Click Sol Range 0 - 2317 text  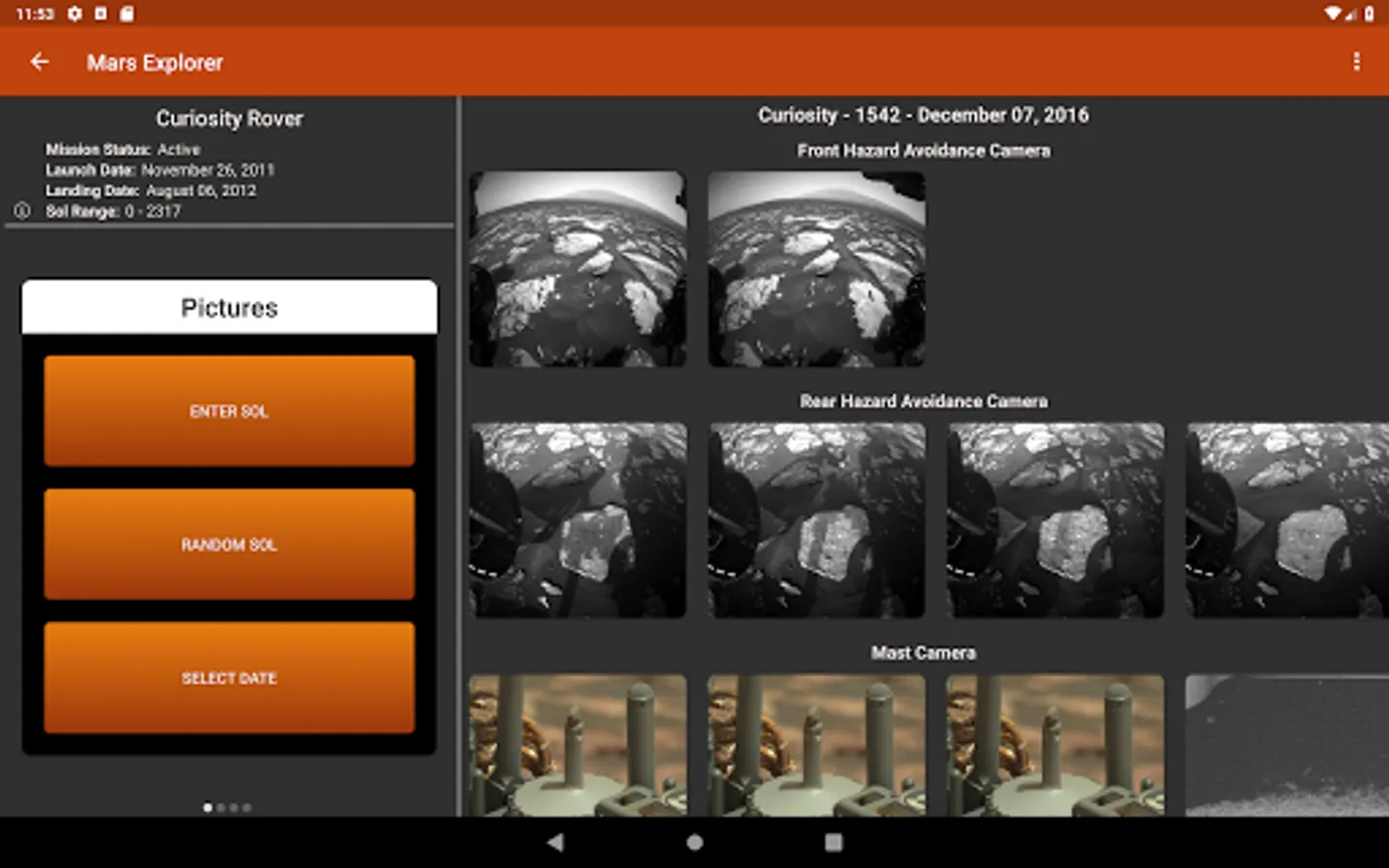(x=113, y=211)
